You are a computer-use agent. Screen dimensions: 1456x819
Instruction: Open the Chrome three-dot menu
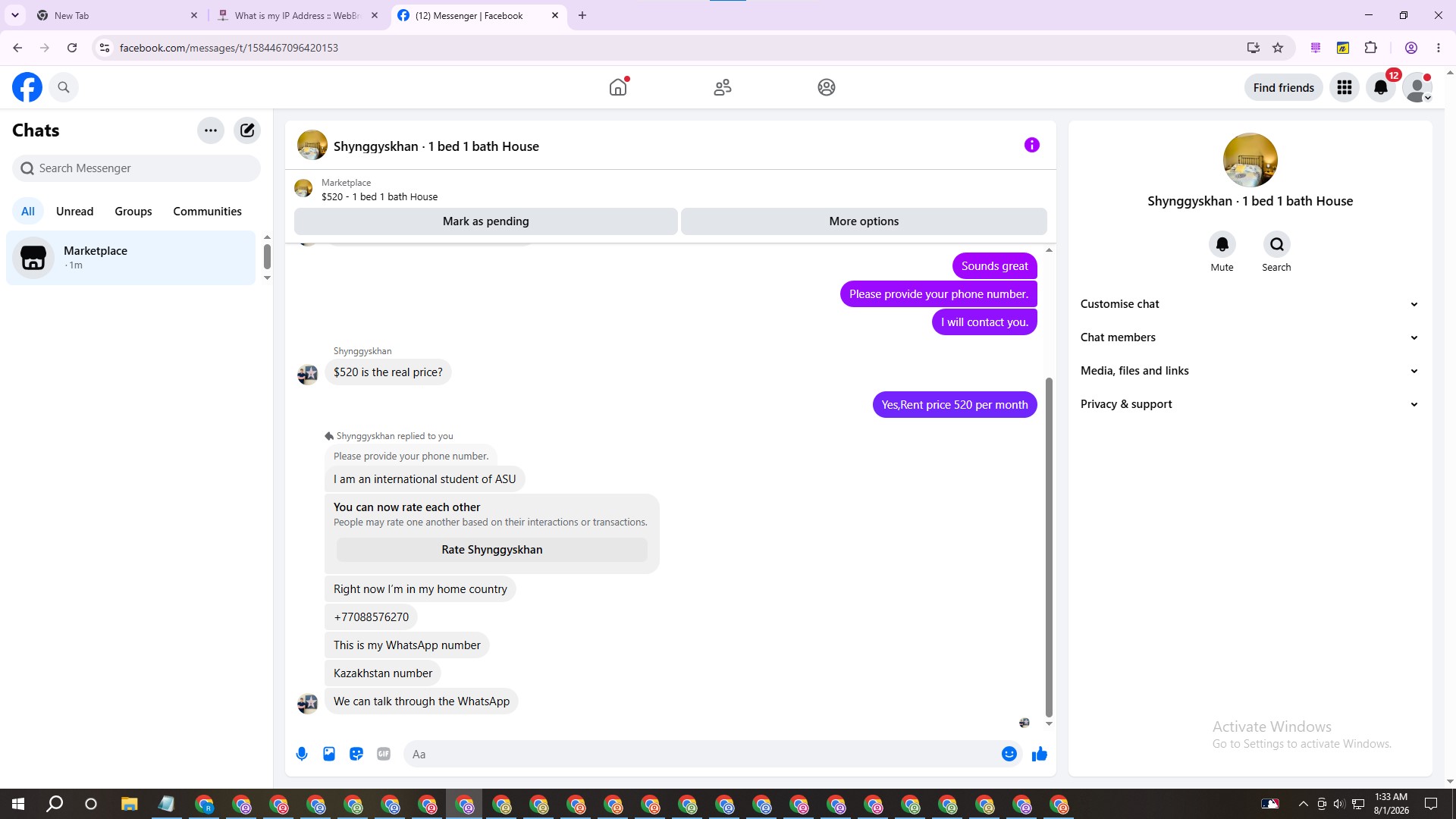(1439, 48)
